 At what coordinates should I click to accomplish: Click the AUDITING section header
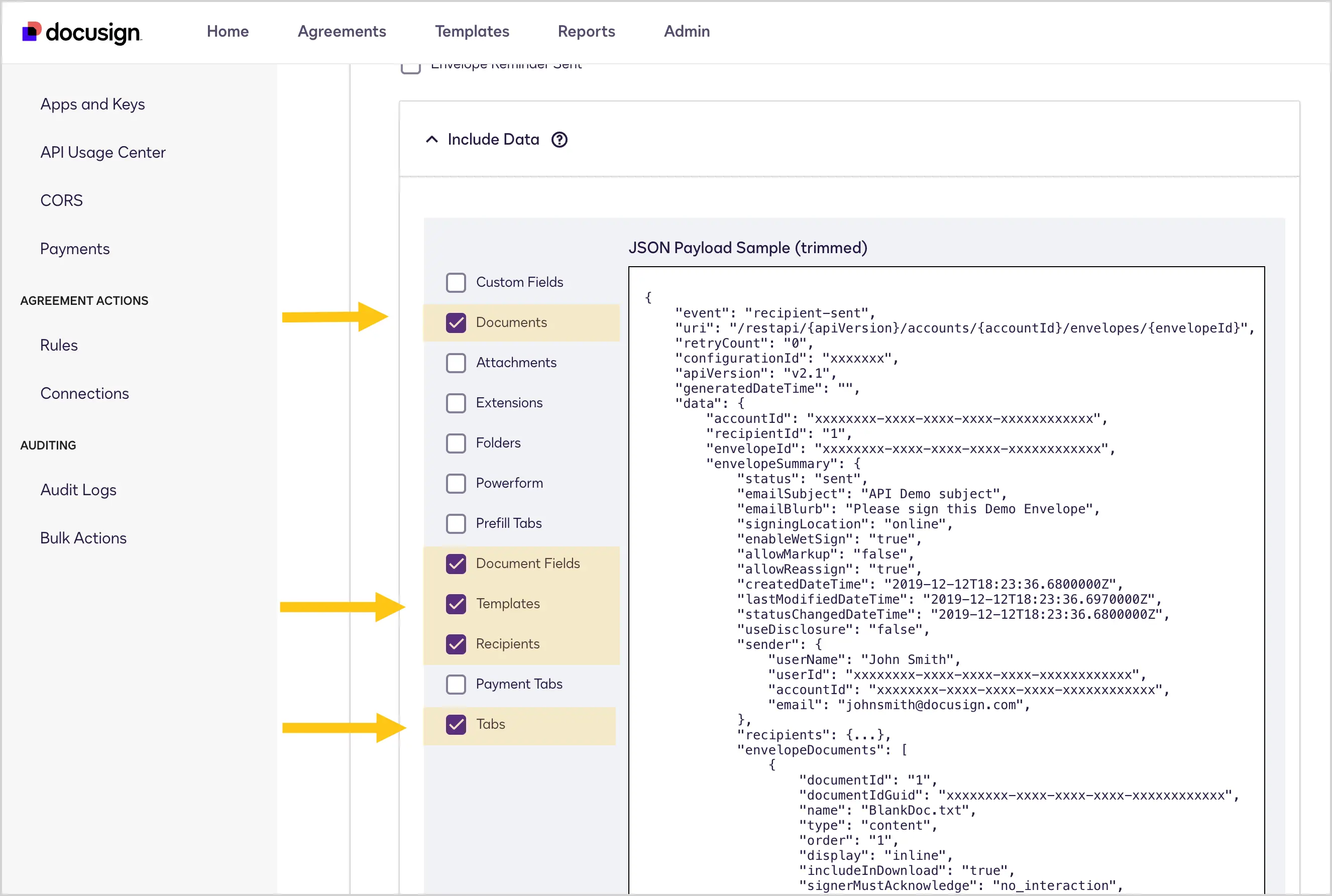coord(48,445)
